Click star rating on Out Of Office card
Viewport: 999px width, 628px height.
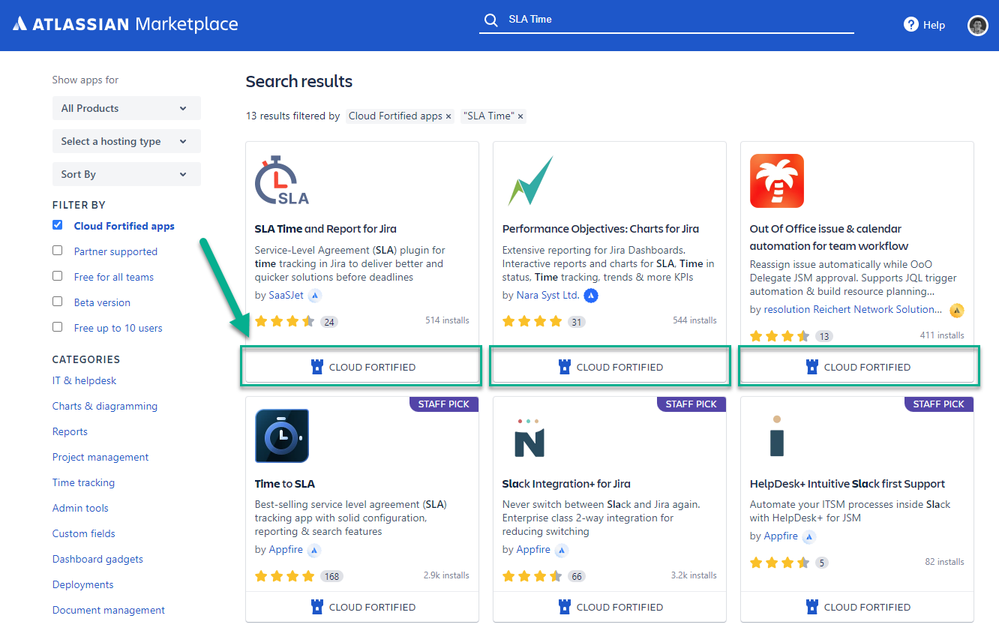tap(779, 336)
